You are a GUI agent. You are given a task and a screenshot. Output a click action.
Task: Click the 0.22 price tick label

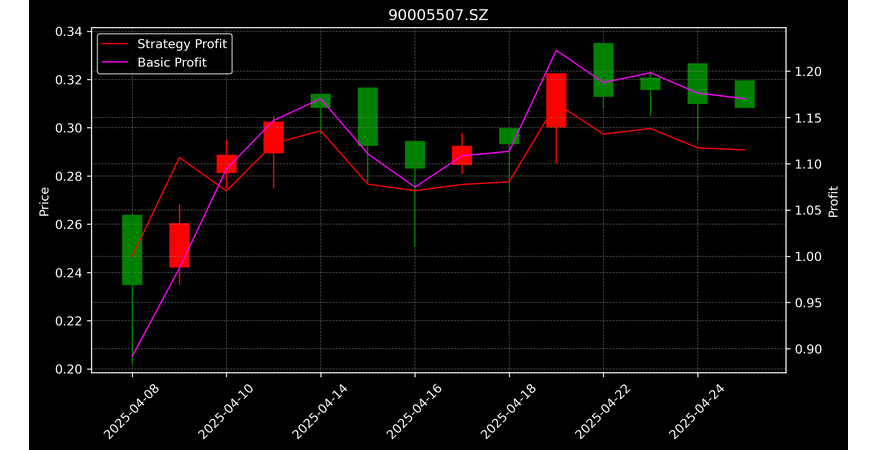click(69, 321)
